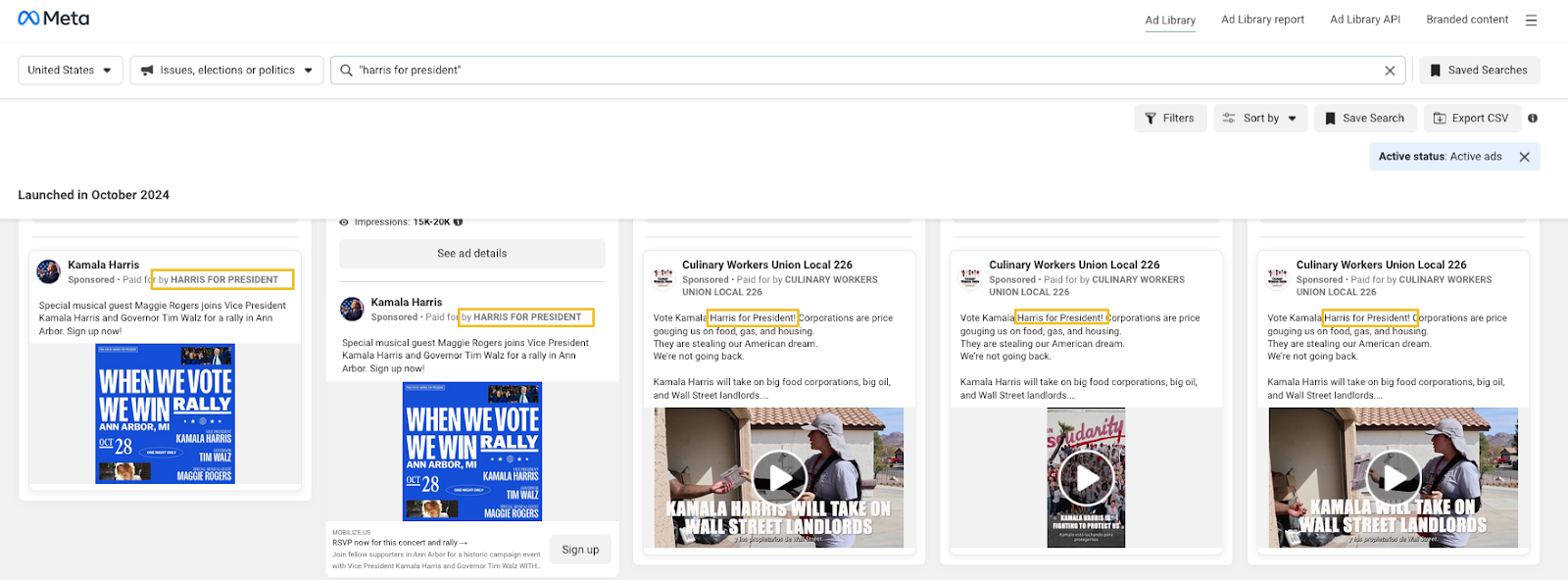
Task: Open the rally poster above the Sign up button
Action: pyautogui.click(x=472, y=452)
